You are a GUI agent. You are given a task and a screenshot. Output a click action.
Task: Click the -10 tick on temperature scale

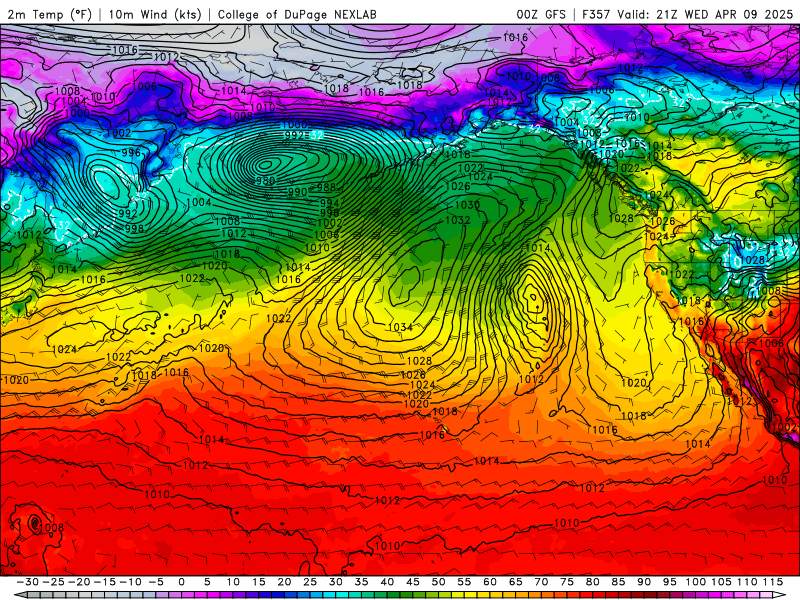pos(130,582)
